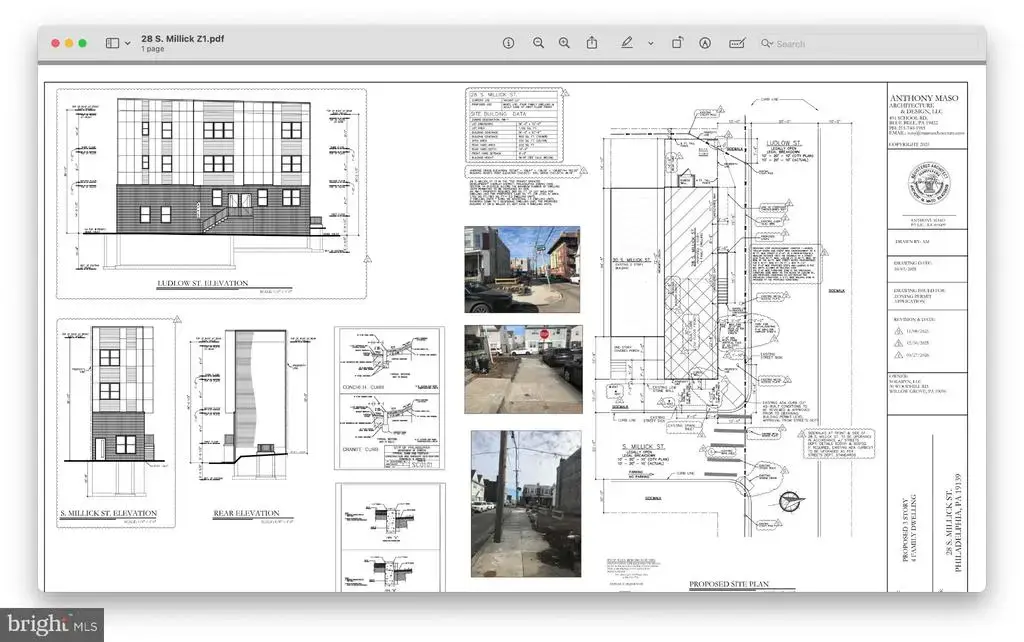Rotate the page with the Rotate button
Image resolution: width=1024 pixels, height=642 pixels.
(677, 43)
